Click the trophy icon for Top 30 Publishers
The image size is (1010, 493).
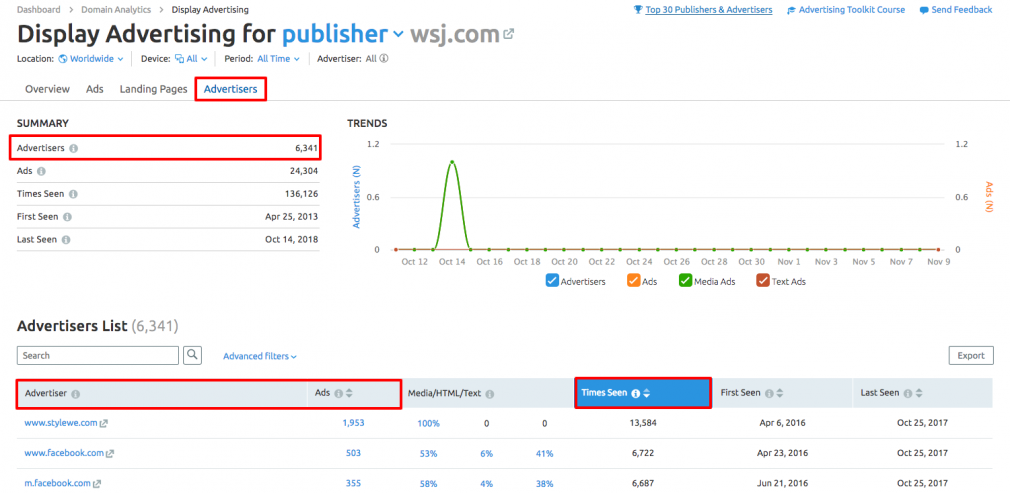point(638,10)
